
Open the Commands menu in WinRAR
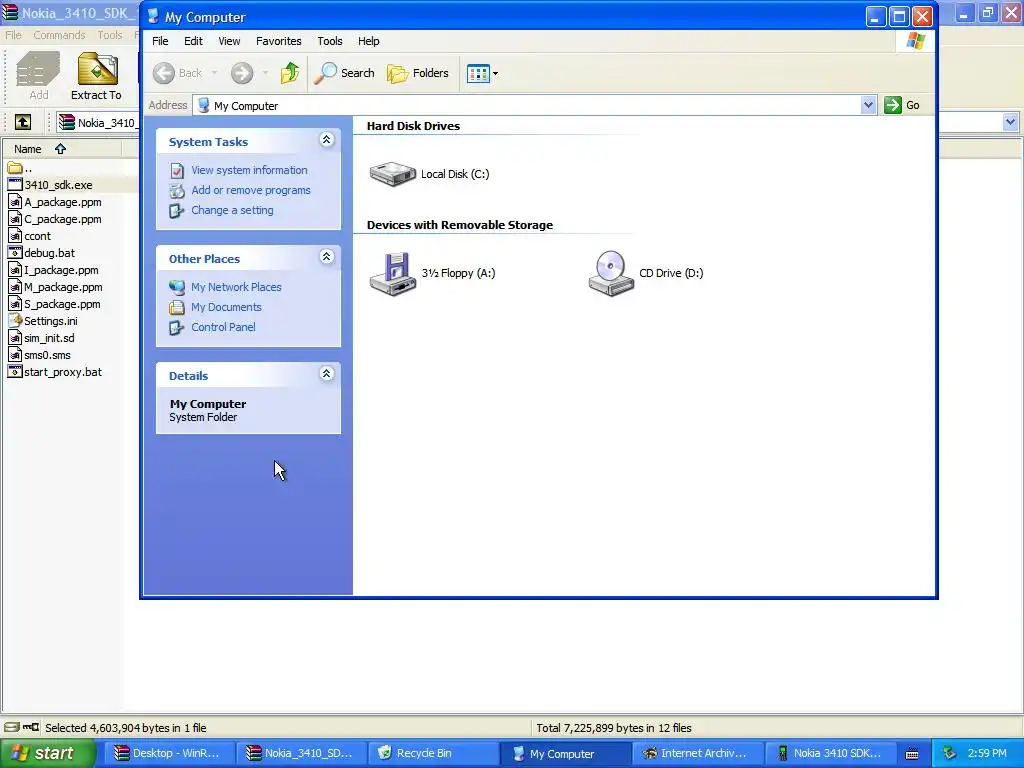(x=59, y=35)
